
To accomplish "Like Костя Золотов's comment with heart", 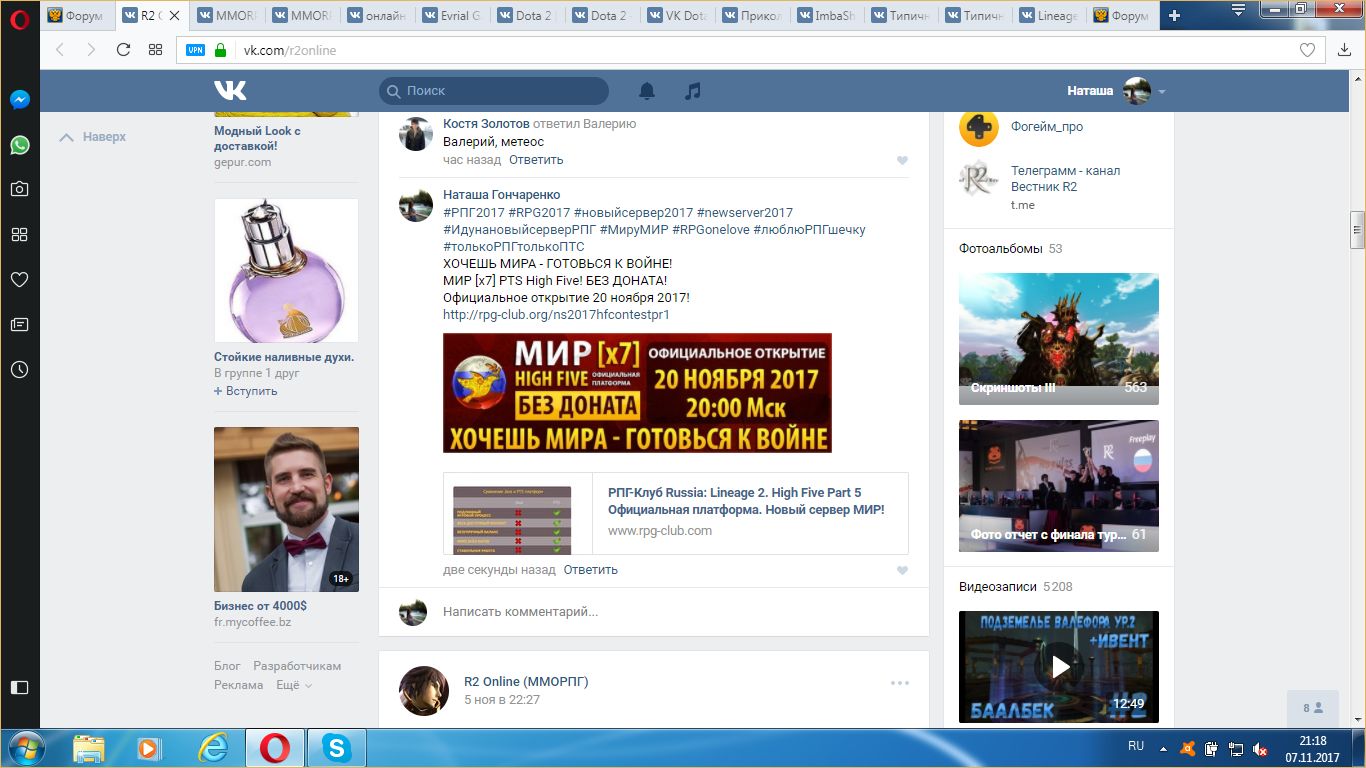I will (x=902, y=161).
